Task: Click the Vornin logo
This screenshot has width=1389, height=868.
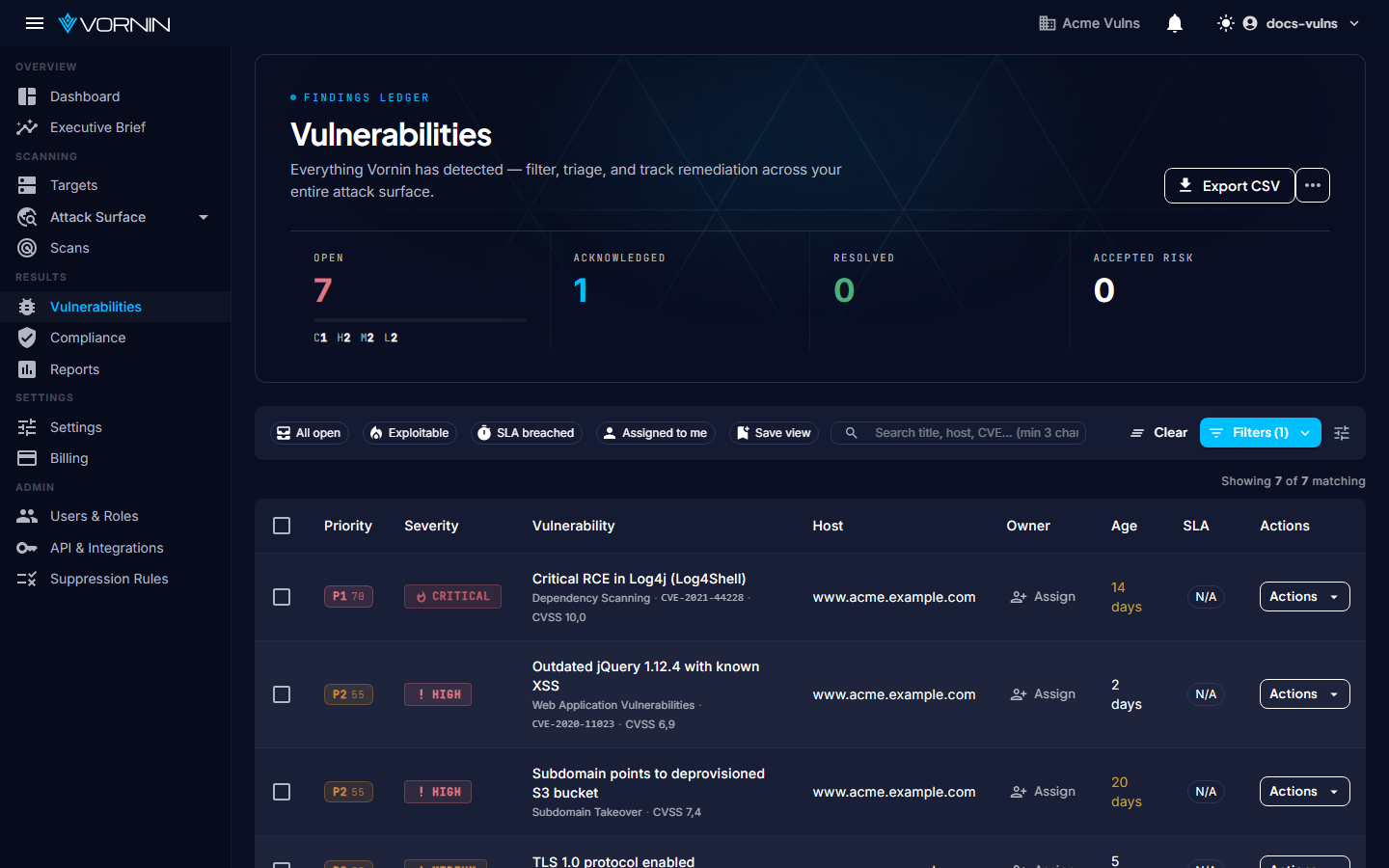Action: [x=114, y=23]
